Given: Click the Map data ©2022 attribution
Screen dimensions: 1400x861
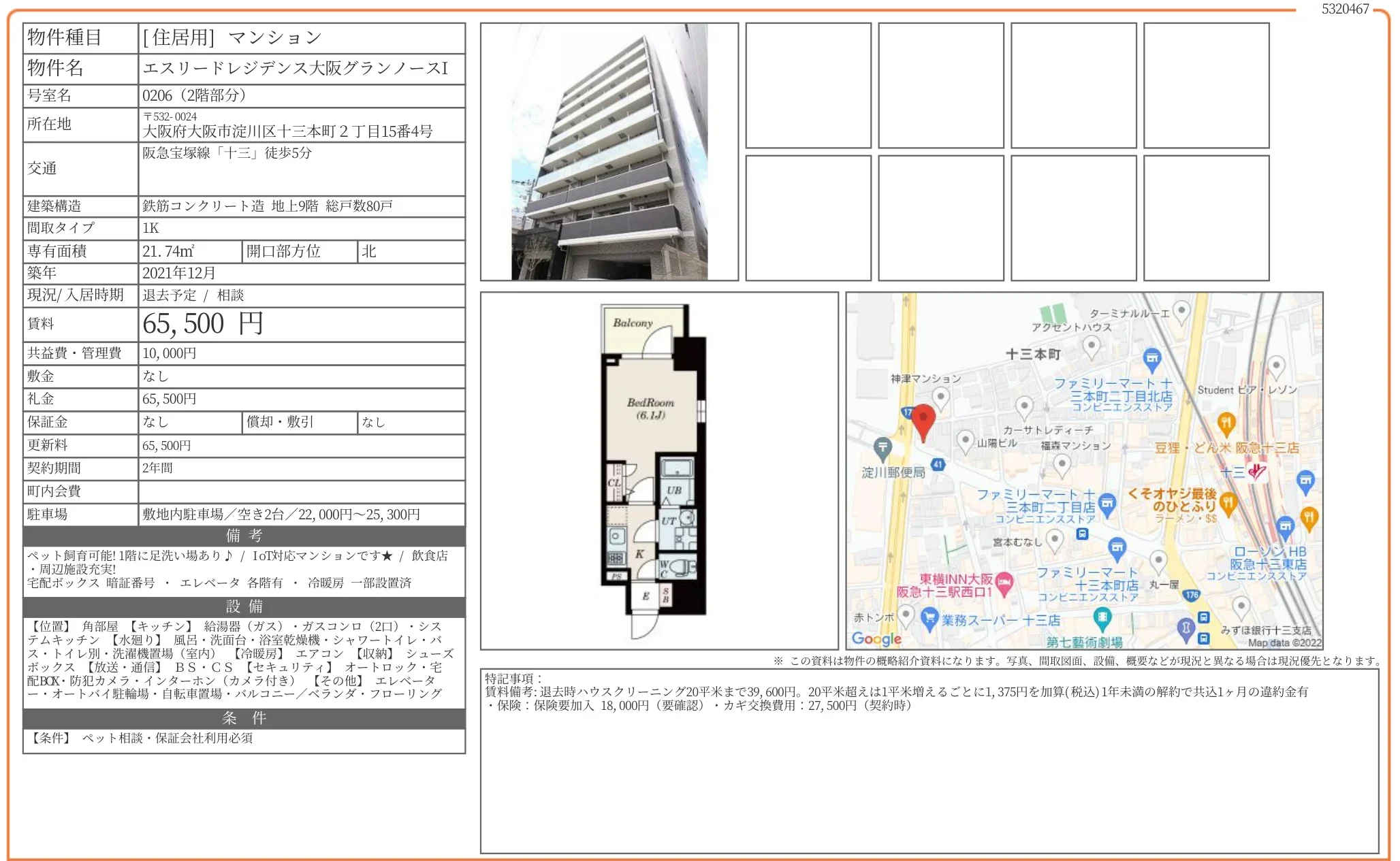Looking at the screenshot, I should 1284,643.
